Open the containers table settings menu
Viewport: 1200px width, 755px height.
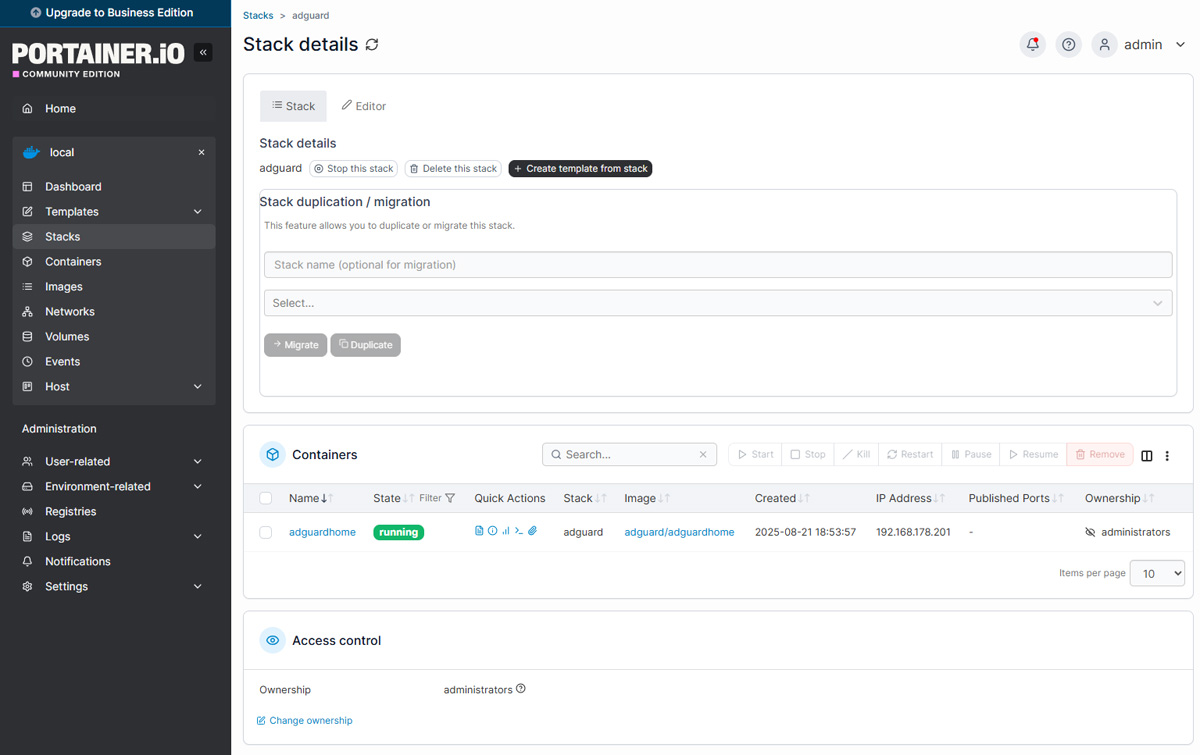[1167, 455]
